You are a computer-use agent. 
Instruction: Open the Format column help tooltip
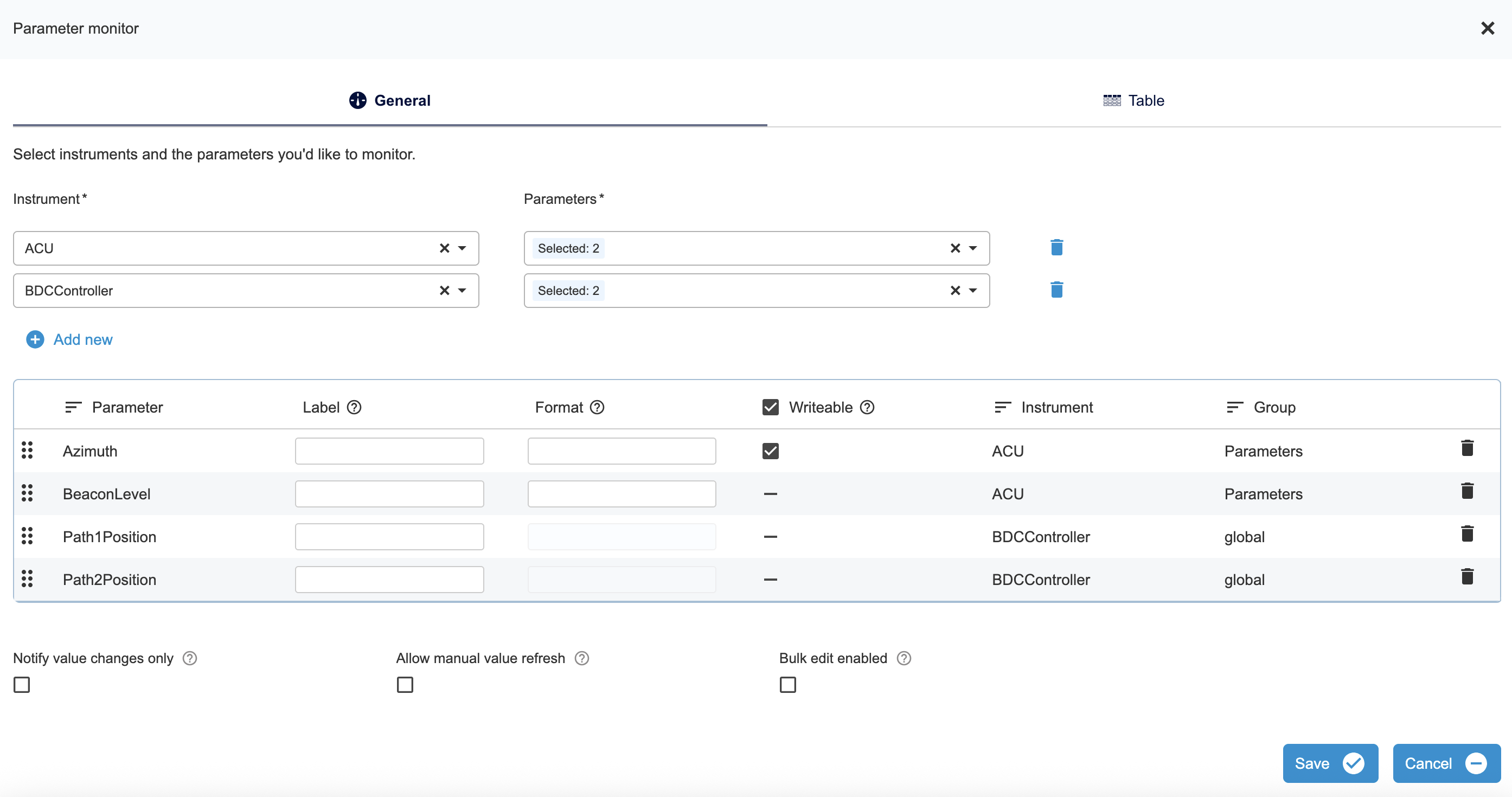tap(598, 407)
